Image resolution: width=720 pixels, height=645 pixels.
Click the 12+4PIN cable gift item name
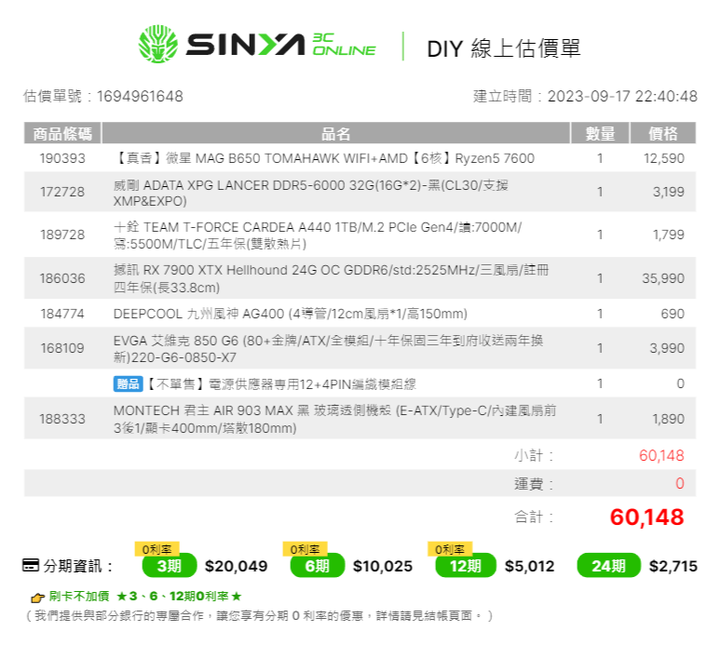point(281,384)
